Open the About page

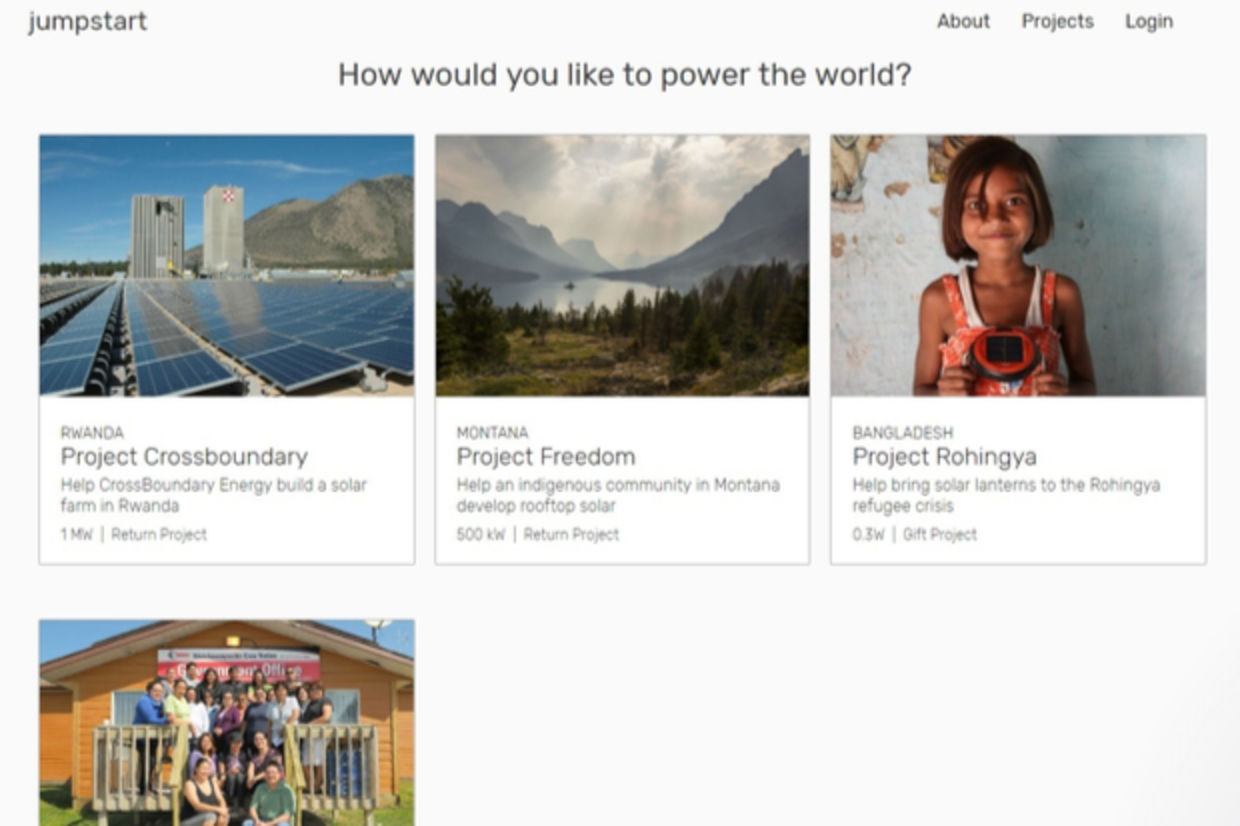[x=963, y=21]
